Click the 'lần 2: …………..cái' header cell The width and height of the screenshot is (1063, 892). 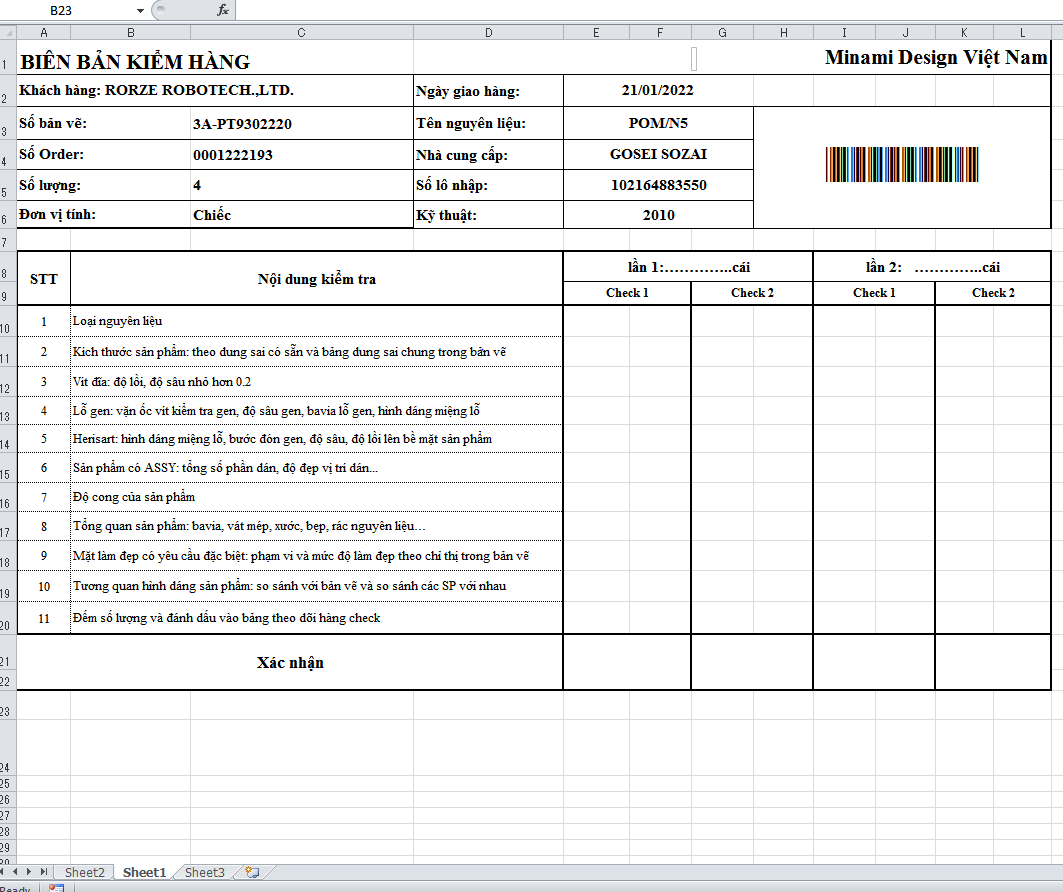[932, 267]
